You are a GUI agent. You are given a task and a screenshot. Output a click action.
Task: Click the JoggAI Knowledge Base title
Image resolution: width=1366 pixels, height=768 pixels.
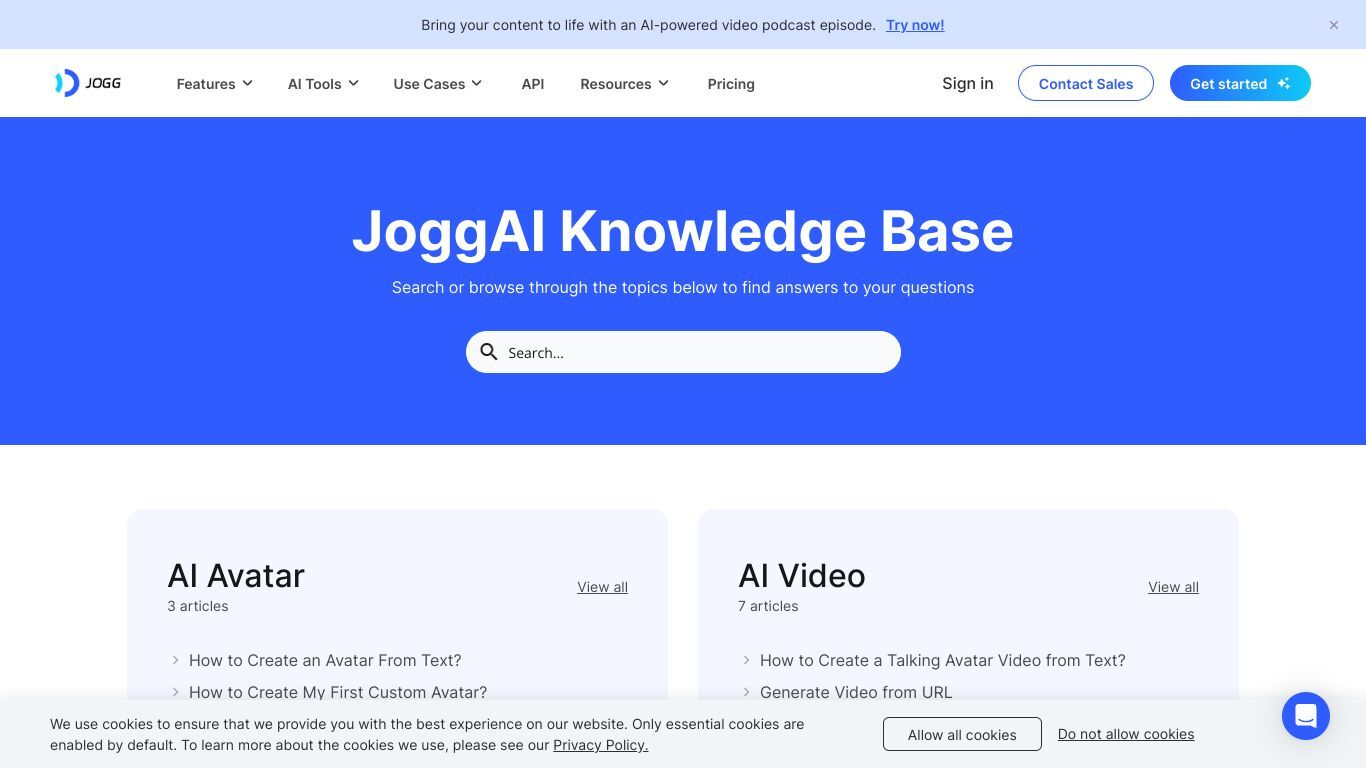tap(683, 231)
